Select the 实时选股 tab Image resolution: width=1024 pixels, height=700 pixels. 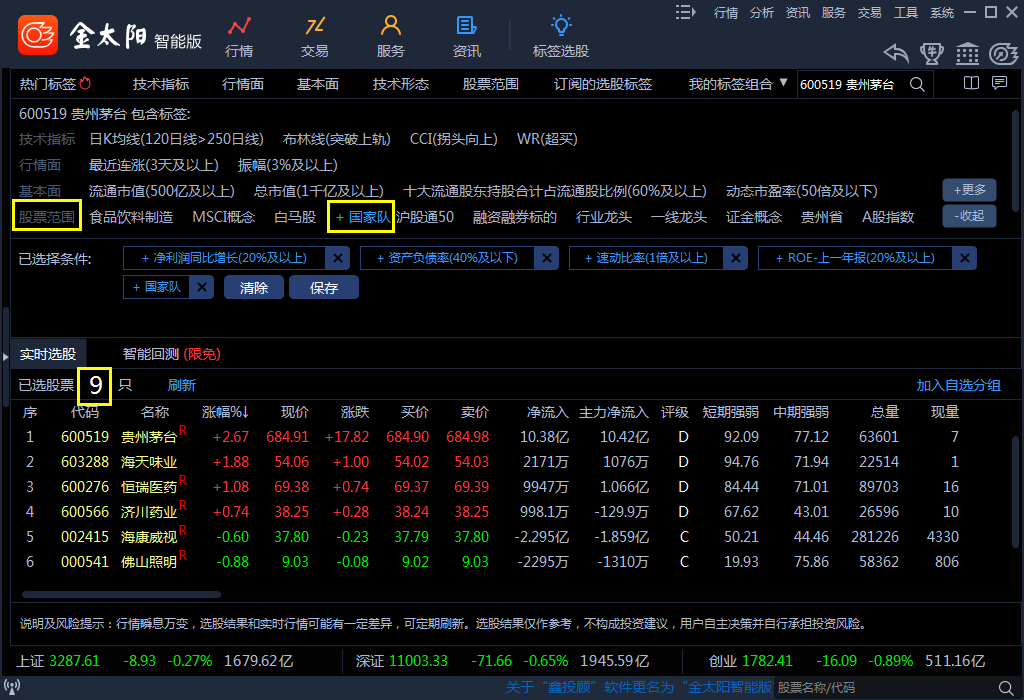tap(48, 354)
